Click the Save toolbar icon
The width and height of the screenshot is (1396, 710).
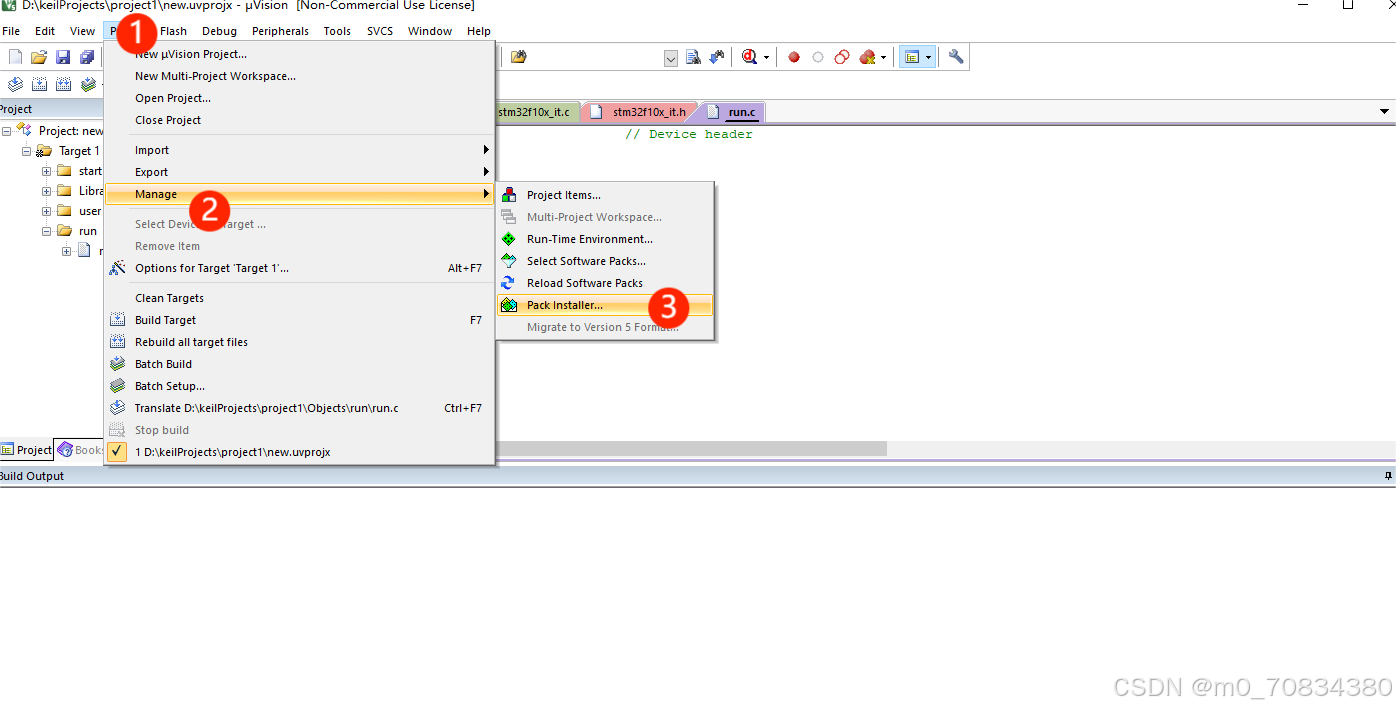[63, 57]
